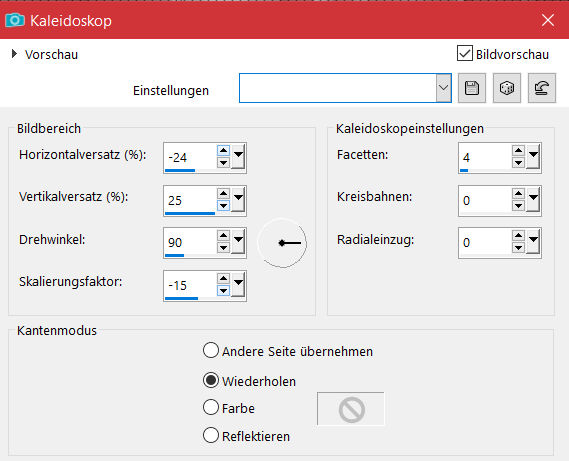This screenshot has height=461, width=569.
Task: Select the Farbe edge mode option
Action: coord(211,407)
